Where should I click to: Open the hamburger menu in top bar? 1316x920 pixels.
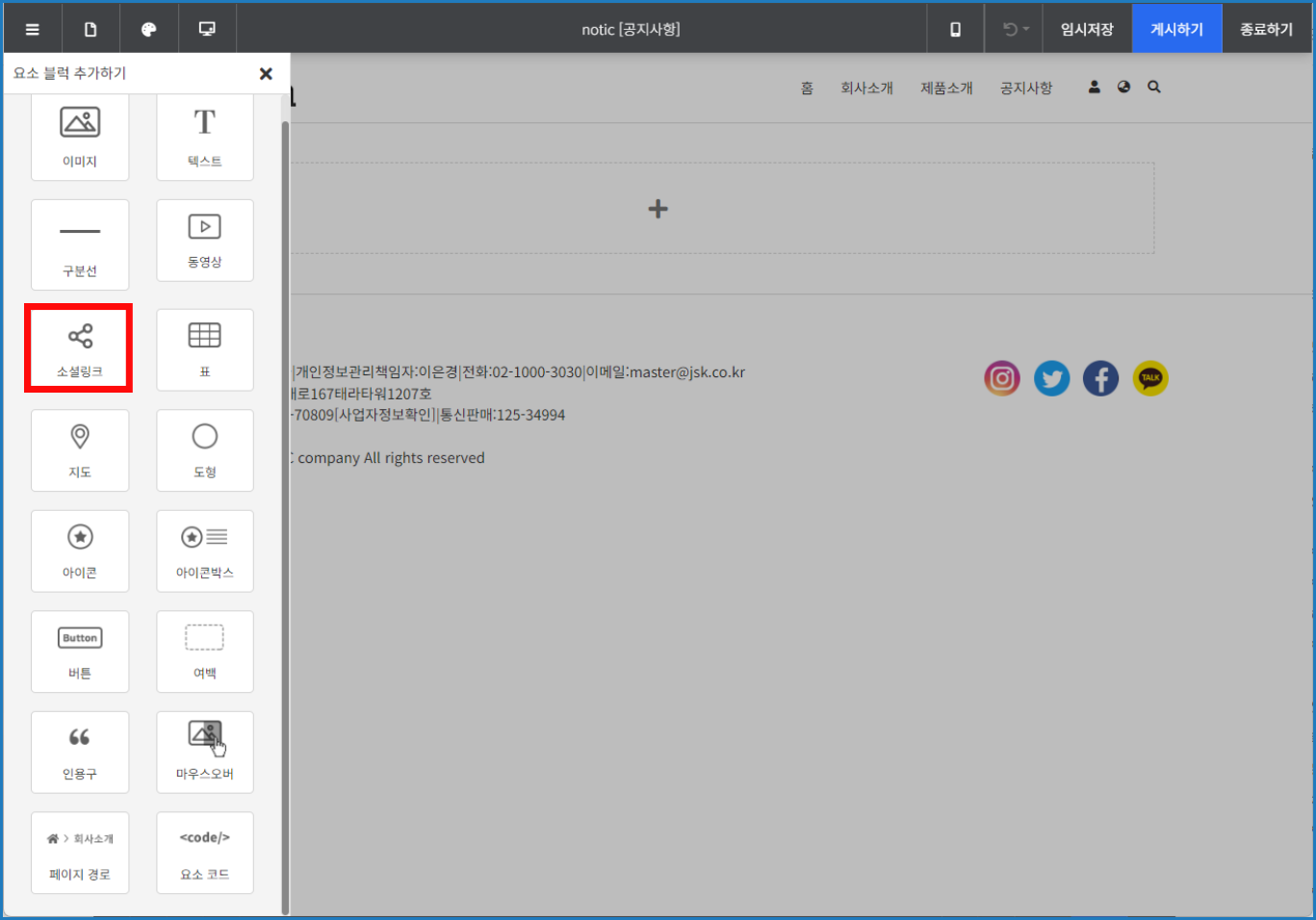(33, 29)
